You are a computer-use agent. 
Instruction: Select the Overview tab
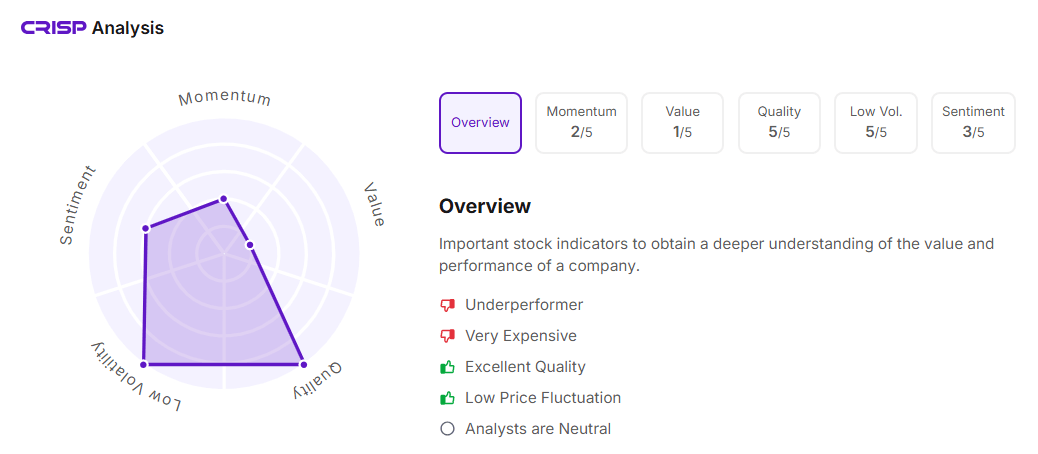coord(480,123)
